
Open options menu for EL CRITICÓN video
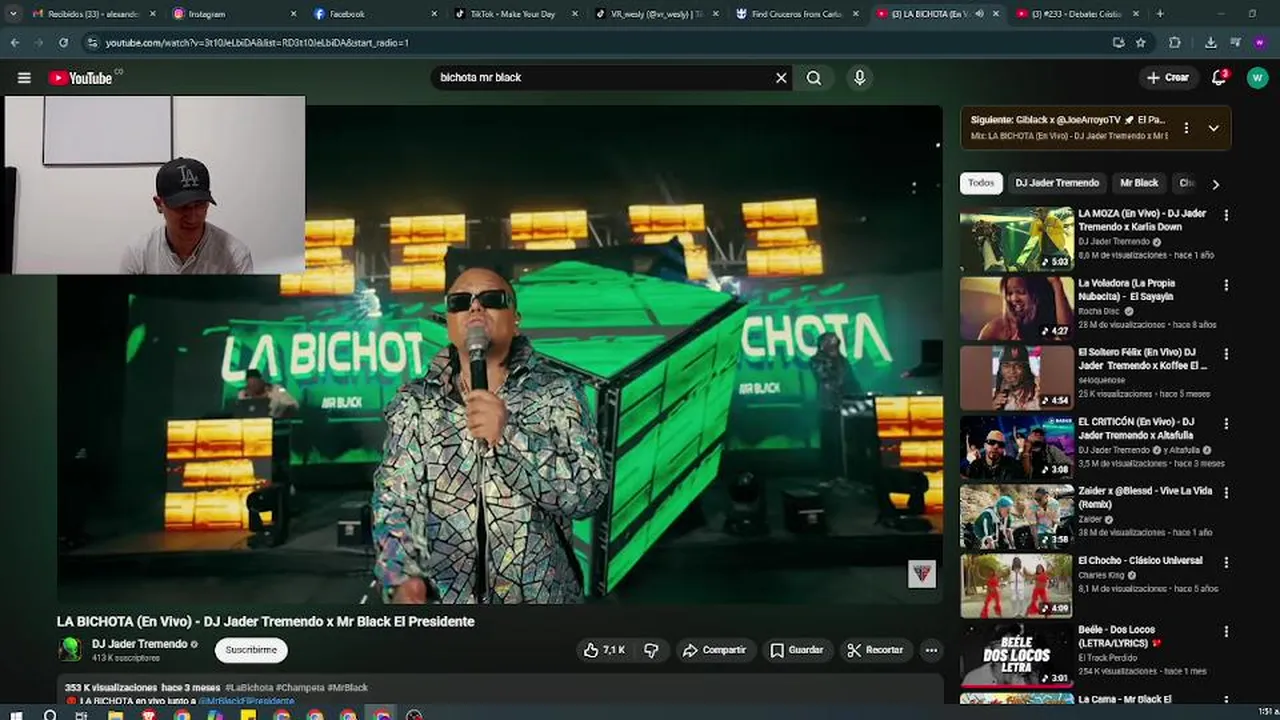click(x=1226, y=423)
